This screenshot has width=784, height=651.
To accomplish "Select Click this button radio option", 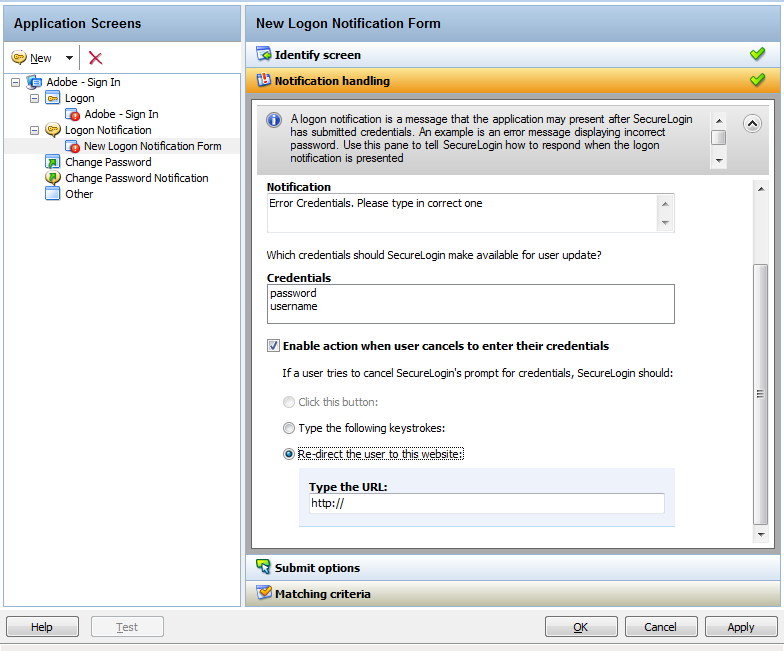I will point(289,402).
